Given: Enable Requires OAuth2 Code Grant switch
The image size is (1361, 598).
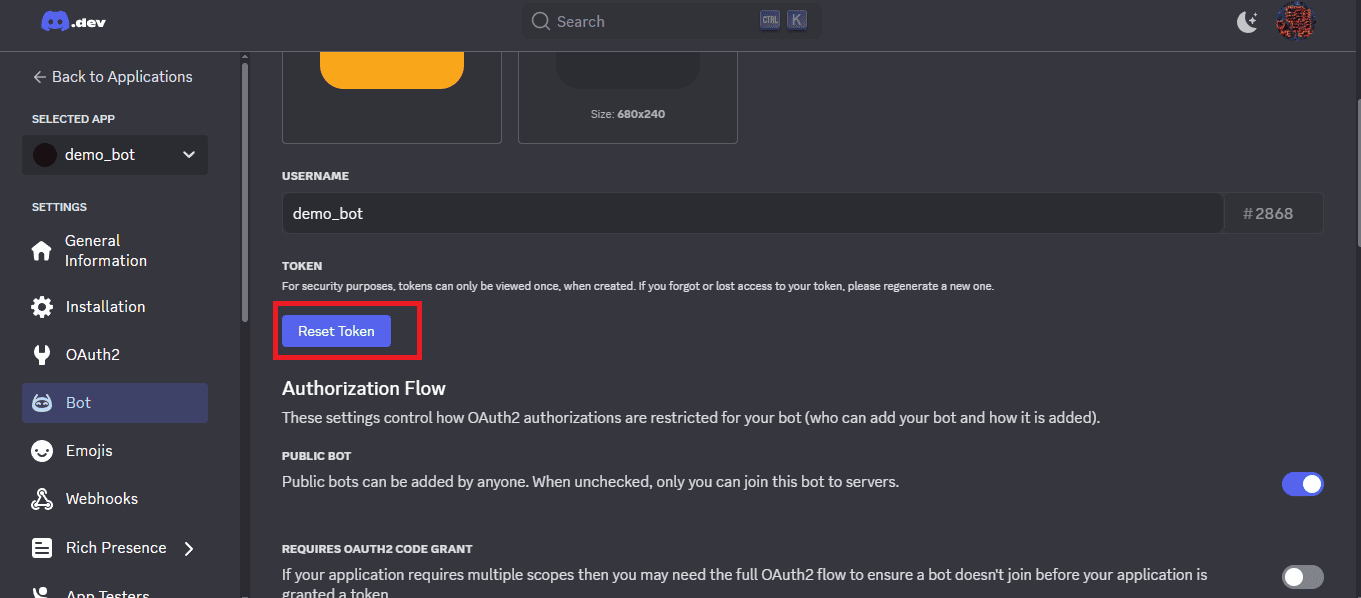Looking at the screenshot, I should pos(1303,577).
